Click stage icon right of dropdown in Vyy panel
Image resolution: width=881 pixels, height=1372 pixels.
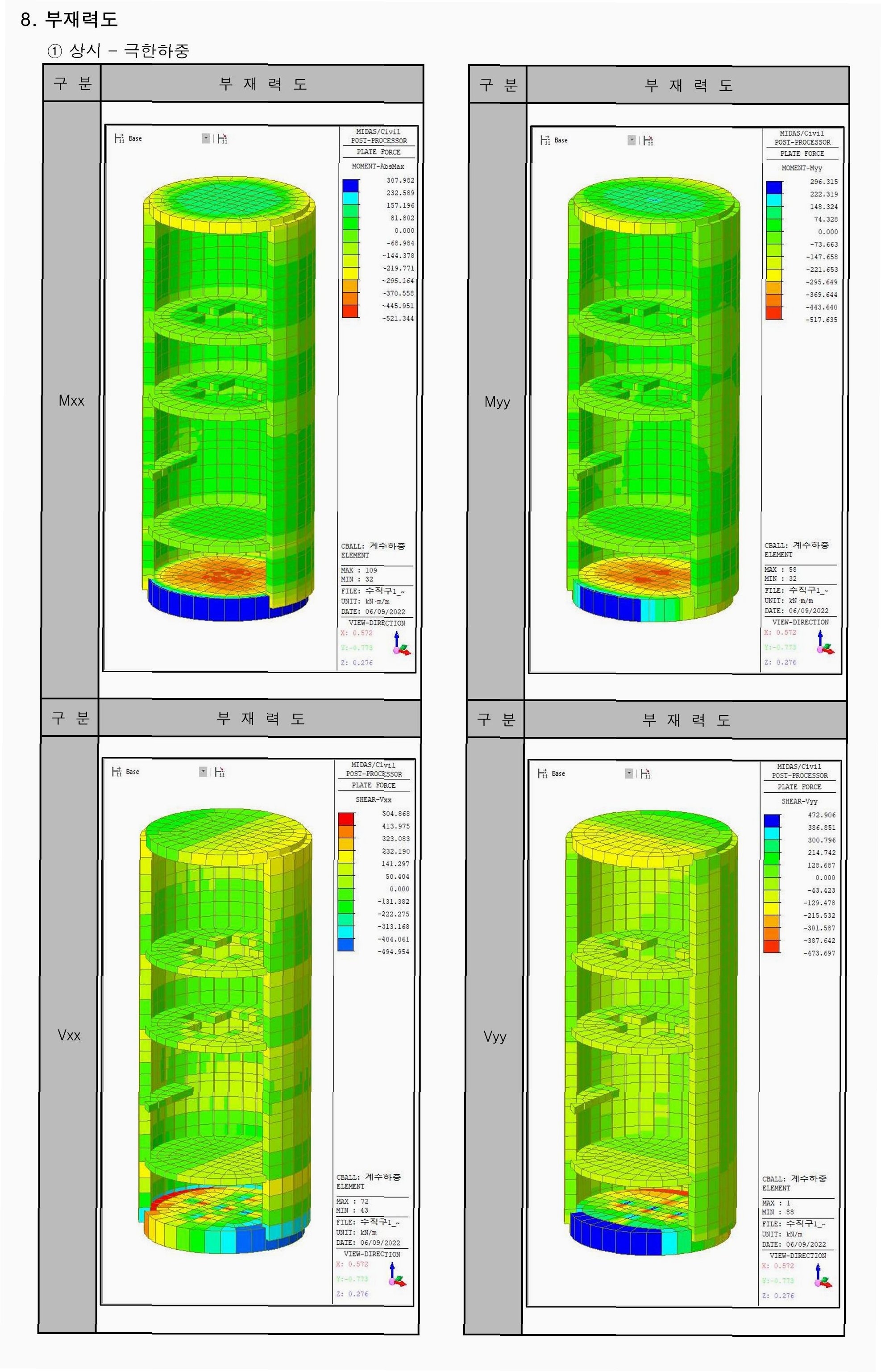(646, 773)
